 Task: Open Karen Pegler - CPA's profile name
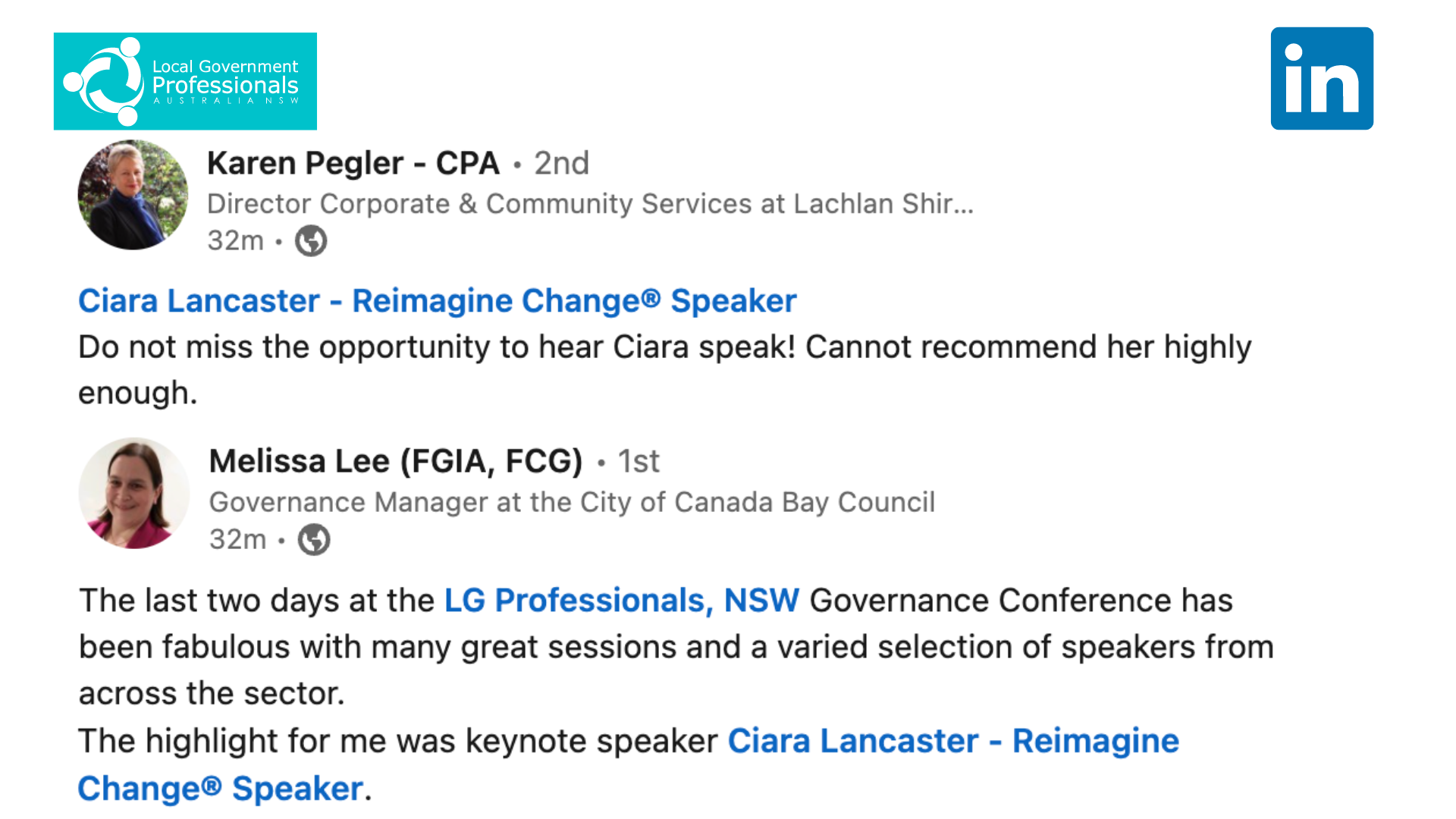coord(353,163)
